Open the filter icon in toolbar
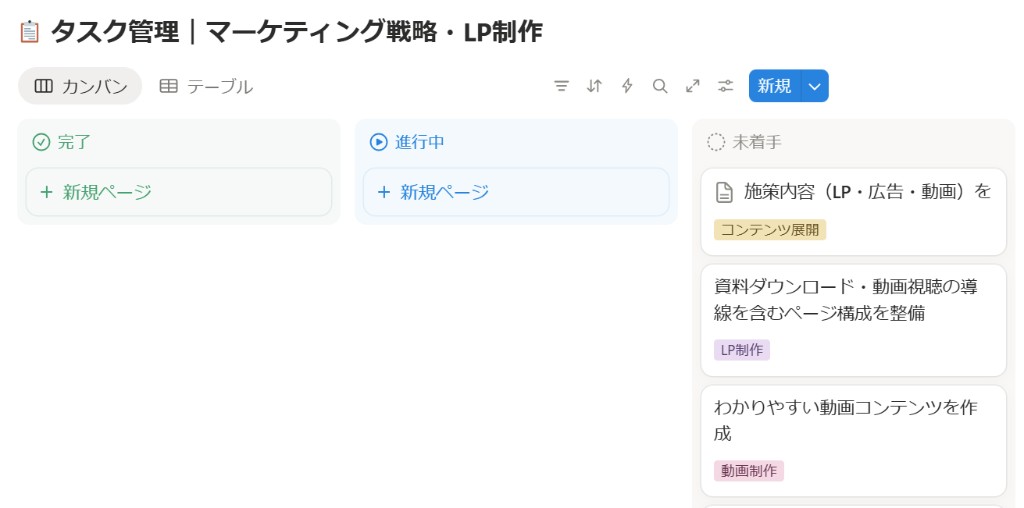1024x508 pixels. tap(562, 86)
